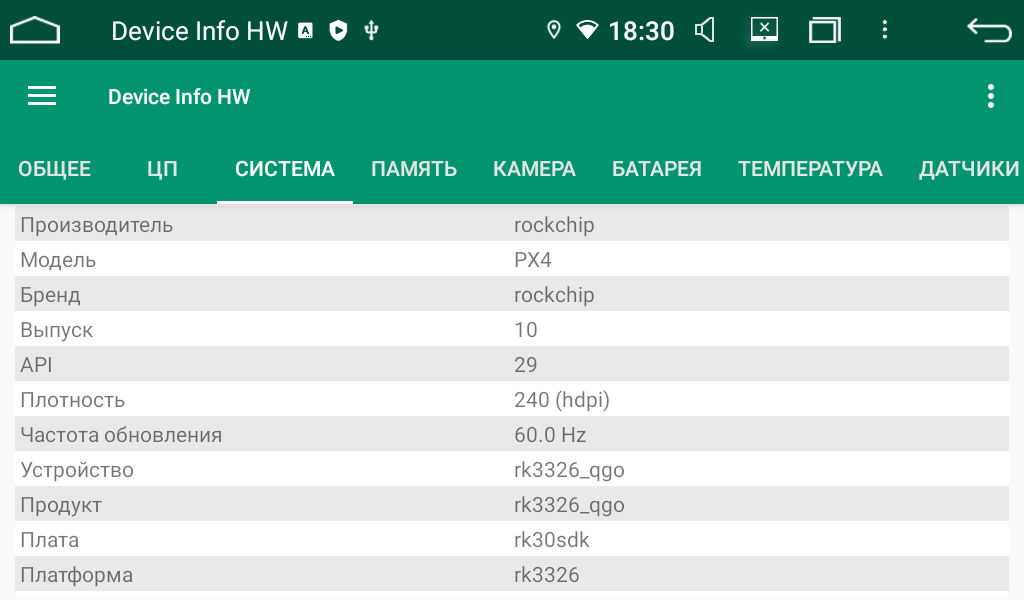
Task: Tap the density value 240 (hdpi)
Action: pos(562,400)
